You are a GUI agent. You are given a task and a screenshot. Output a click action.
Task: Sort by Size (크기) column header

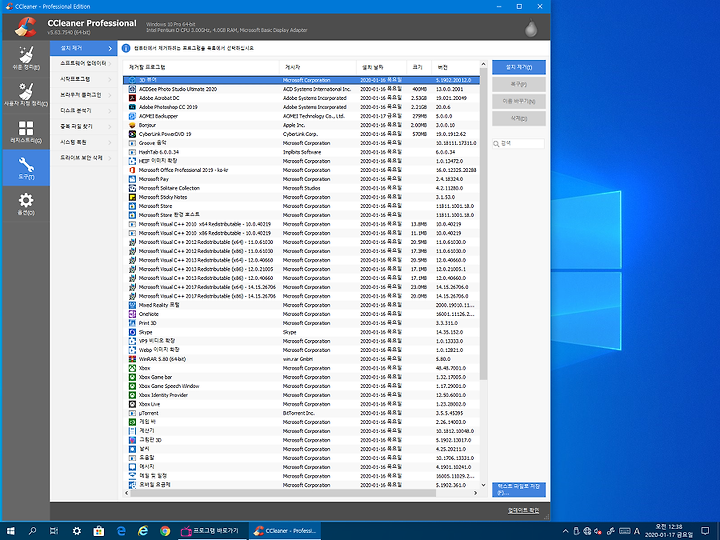419,67
